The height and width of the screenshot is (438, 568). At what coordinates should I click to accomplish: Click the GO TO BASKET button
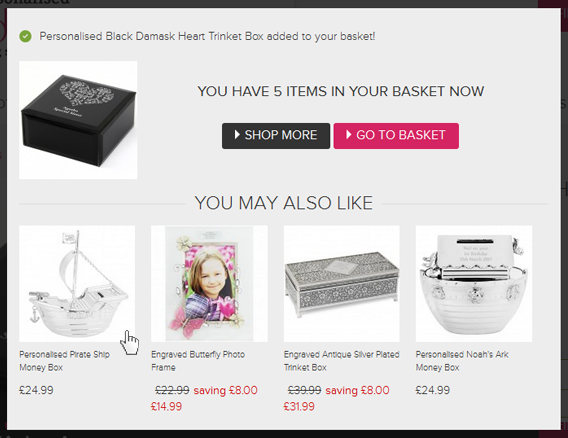click(396, 135)
